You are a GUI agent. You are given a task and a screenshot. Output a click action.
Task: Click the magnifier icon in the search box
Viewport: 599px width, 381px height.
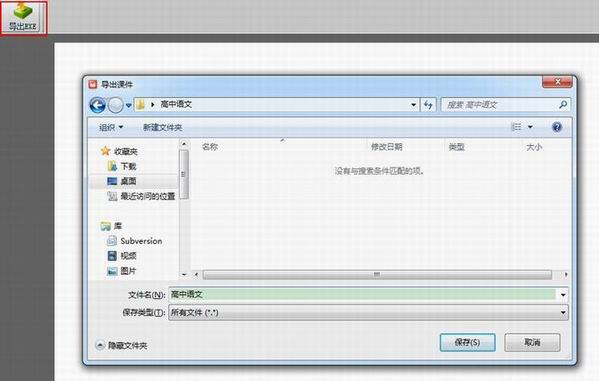563,104
